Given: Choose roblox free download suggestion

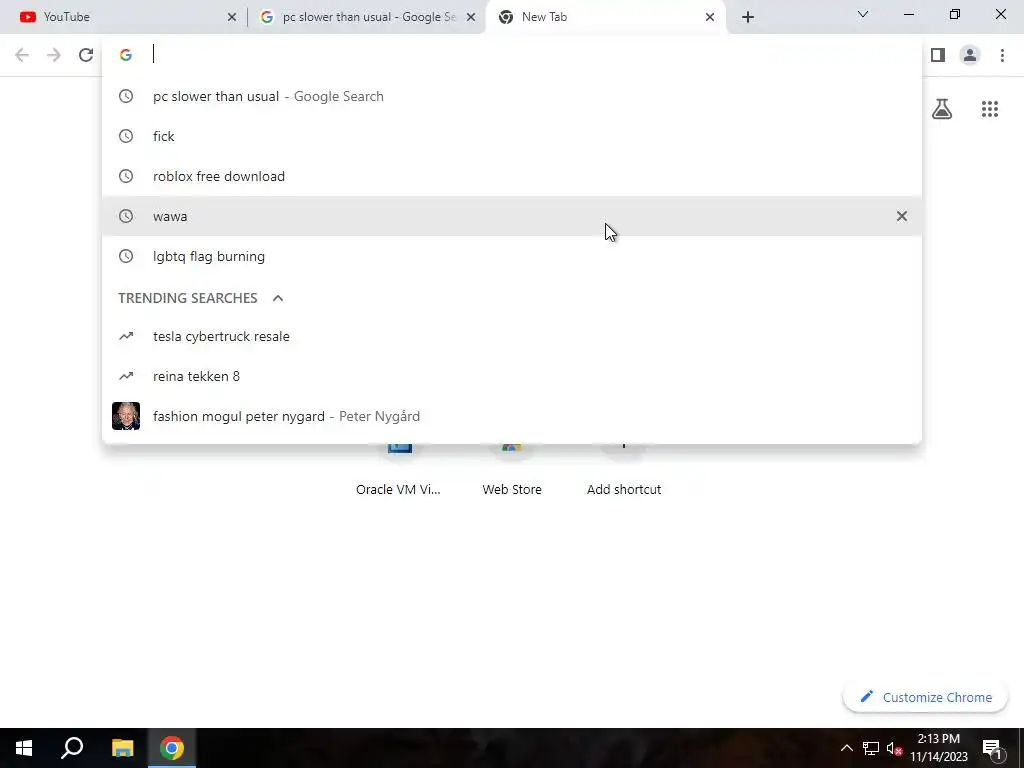Looking at the screenshot, I should click(512, 176).
